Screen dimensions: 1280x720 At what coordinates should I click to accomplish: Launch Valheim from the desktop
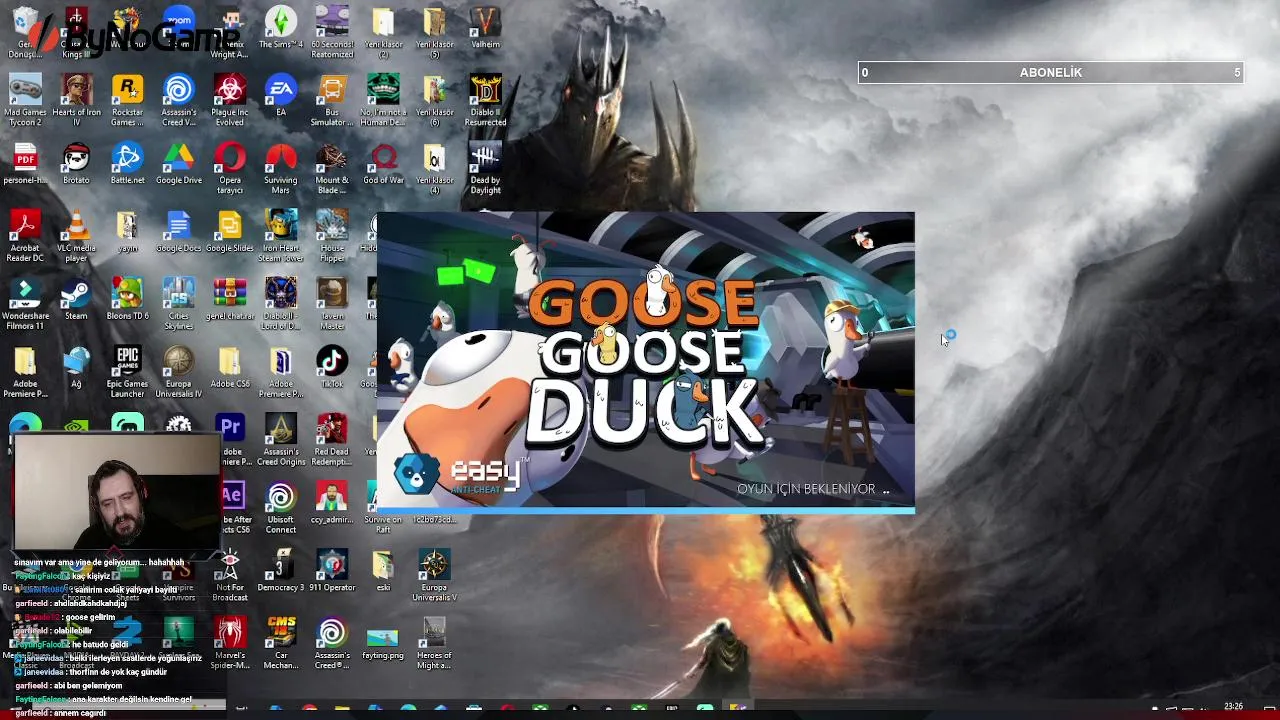click(x=485, y=27)
